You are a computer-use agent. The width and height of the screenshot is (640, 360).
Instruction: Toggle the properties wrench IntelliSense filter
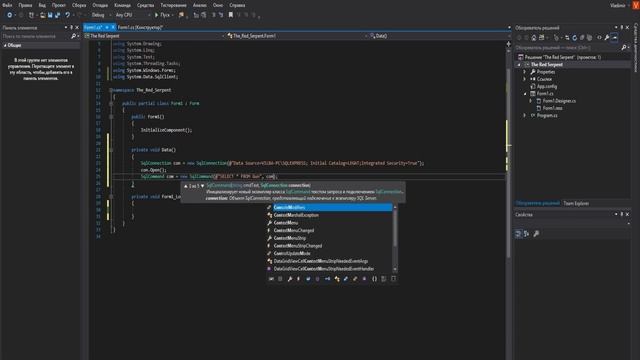(289, 279)
